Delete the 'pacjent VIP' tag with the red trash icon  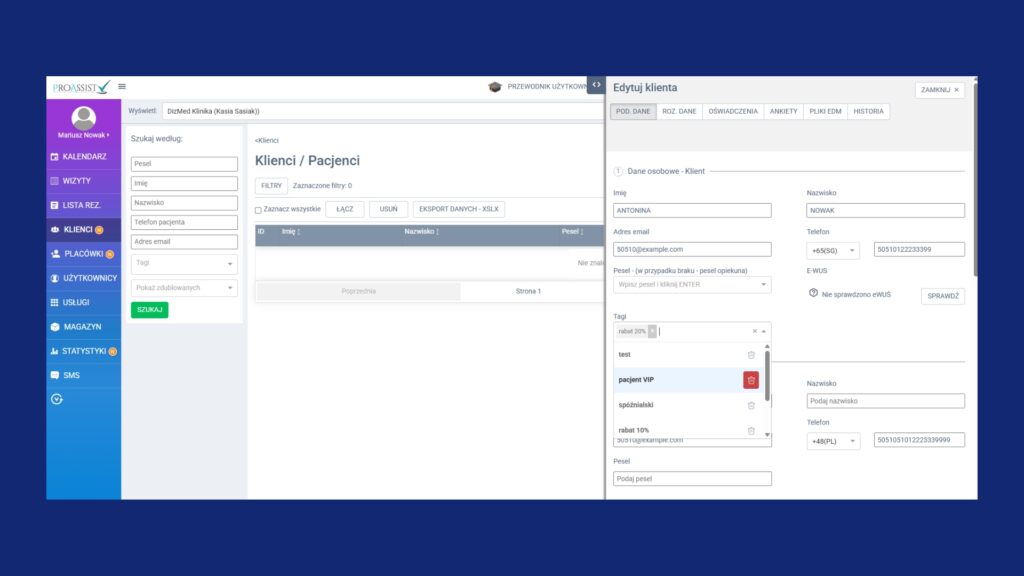click(751, 380)
